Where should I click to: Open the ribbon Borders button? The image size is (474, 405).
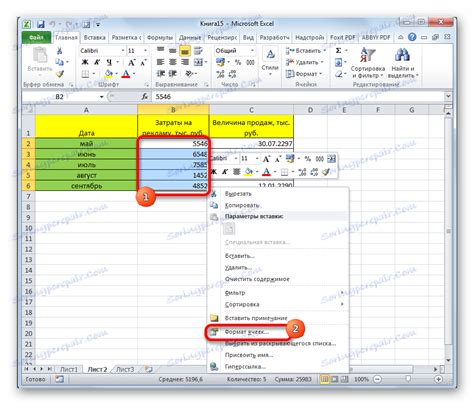click(x=86, y=74)
